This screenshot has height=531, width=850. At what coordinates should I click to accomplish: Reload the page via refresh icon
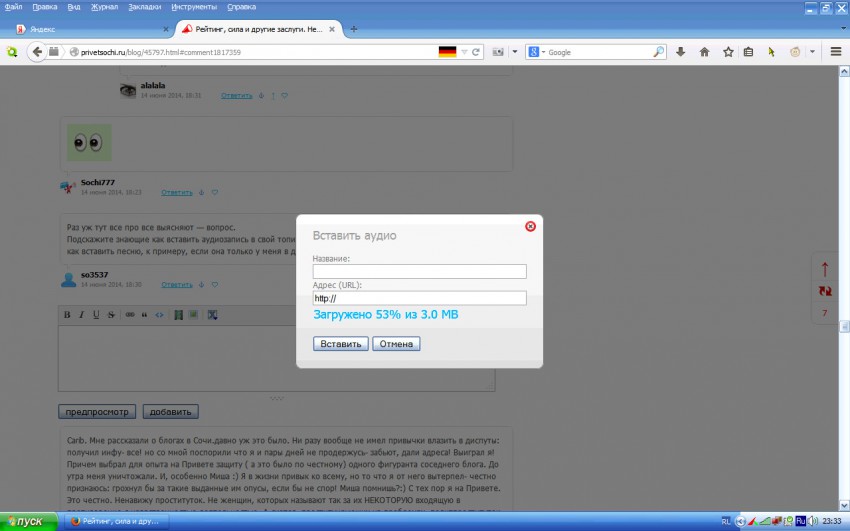pos(476,52)
